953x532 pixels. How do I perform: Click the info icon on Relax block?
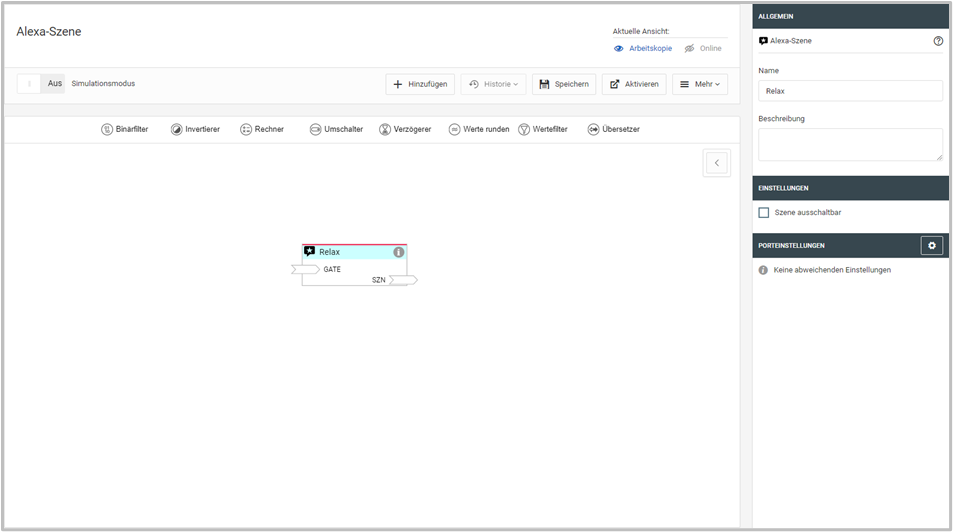click(x=399, y=252)
